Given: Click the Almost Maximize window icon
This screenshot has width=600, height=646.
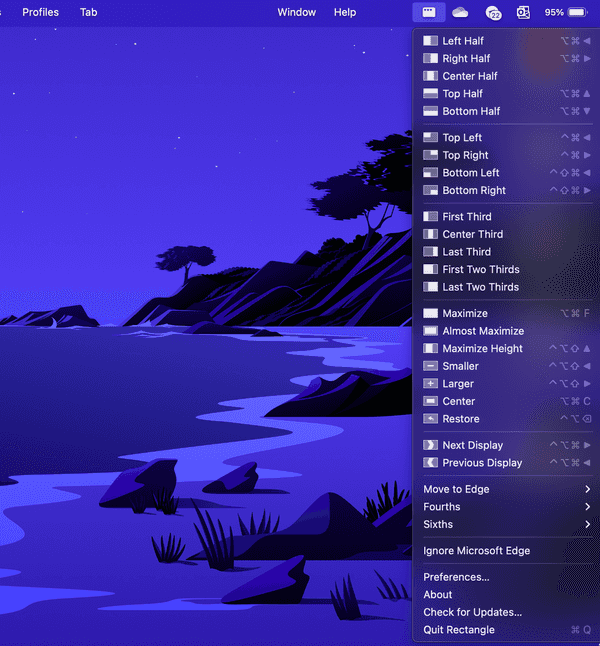Looking at the screenshot, I should click(x=431, y=331).
